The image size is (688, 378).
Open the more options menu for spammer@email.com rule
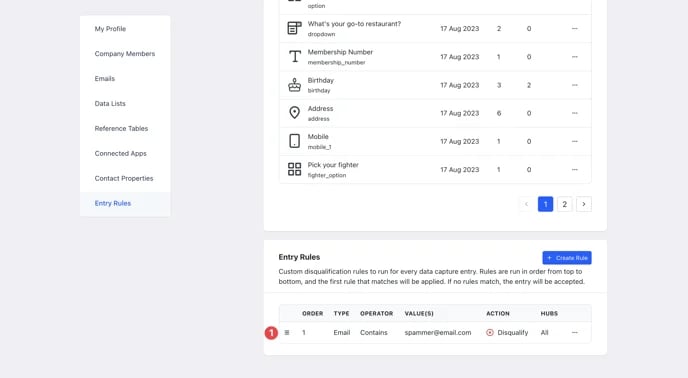tap(575, 333)
